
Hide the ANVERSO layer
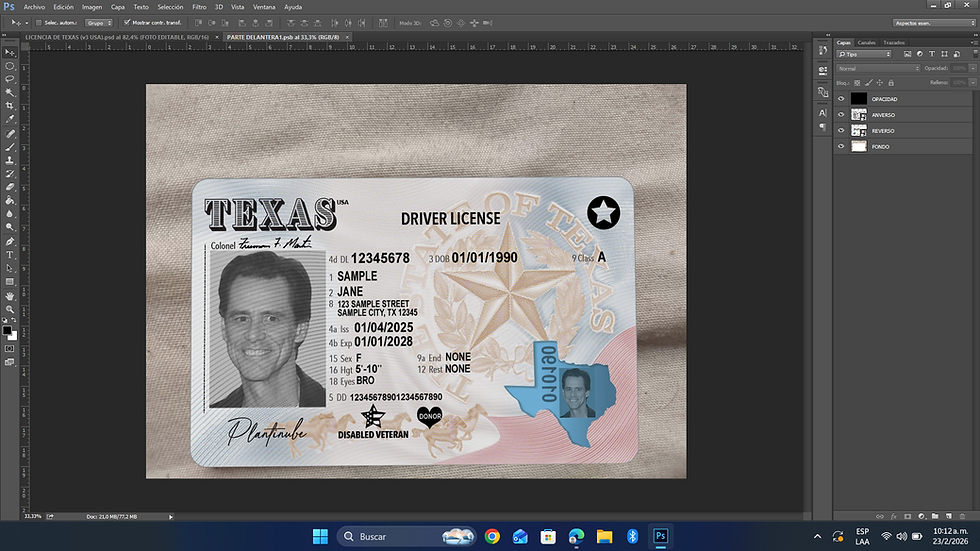click(841, 115)
